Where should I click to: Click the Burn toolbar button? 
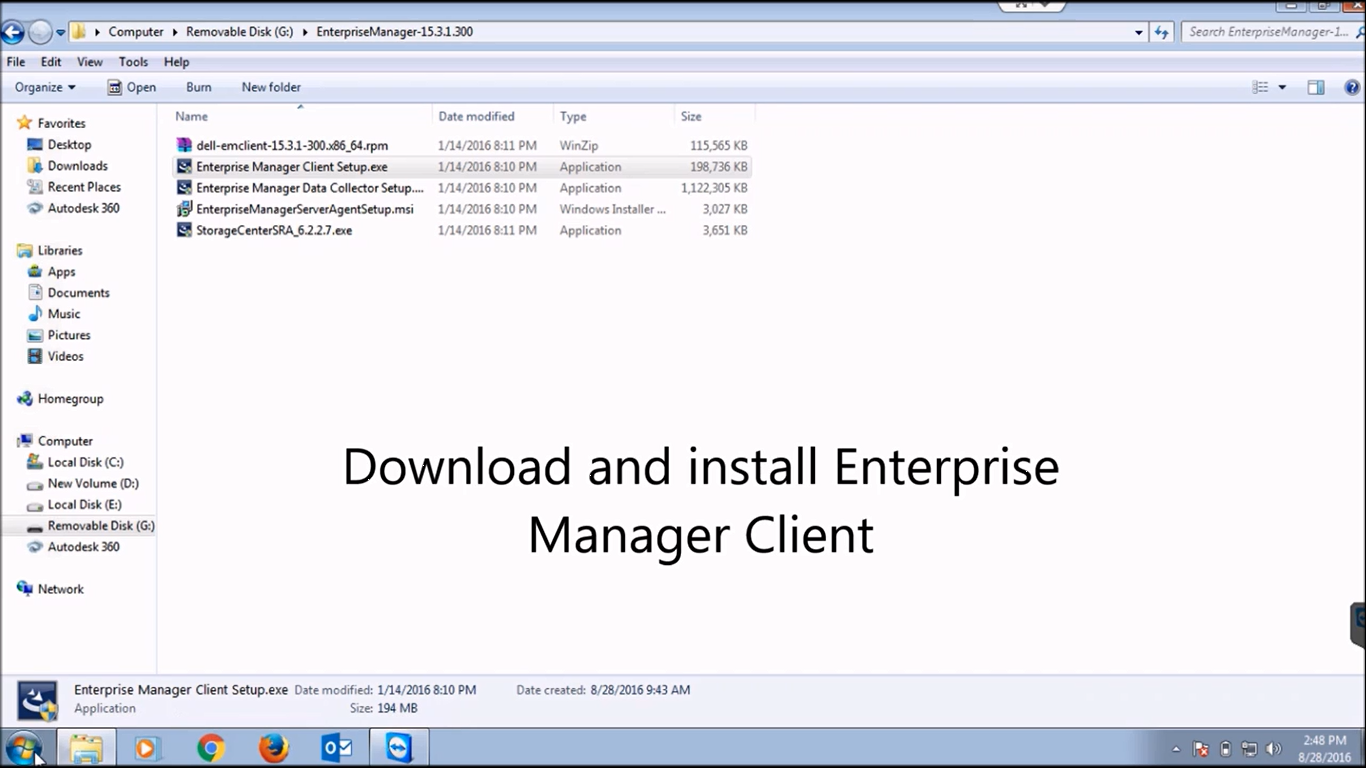tap(199, 88)
